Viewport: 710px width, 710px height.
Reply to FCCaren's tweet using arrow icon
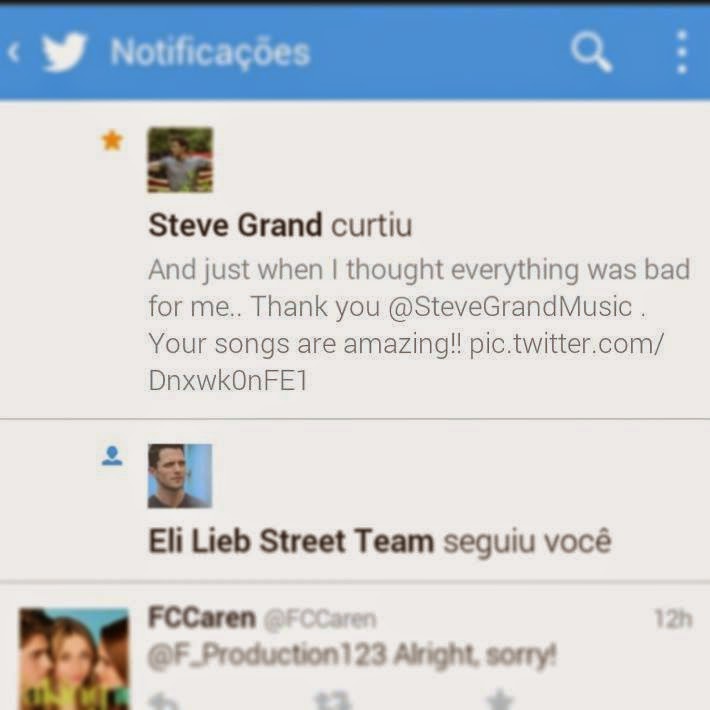[164, 700]
